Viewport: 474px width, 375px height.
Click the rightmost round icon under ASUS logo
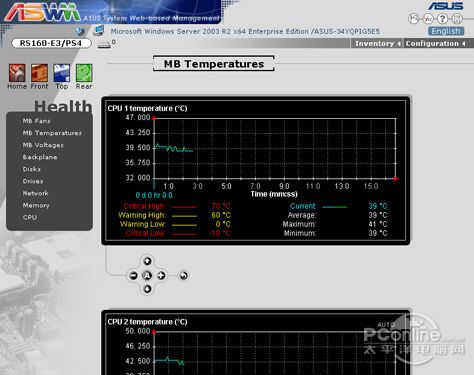point(458,19)
